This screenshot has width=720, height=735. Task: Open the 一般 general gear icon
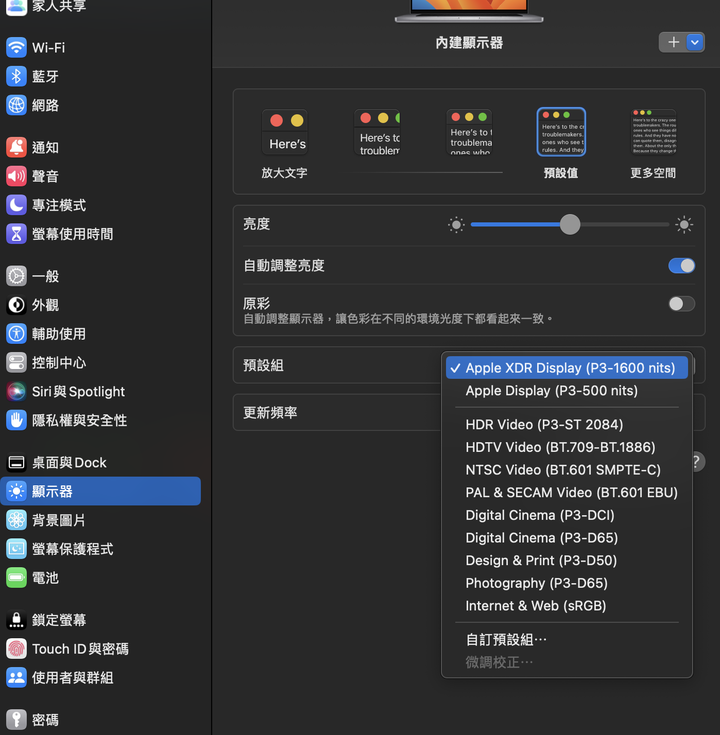16,276
